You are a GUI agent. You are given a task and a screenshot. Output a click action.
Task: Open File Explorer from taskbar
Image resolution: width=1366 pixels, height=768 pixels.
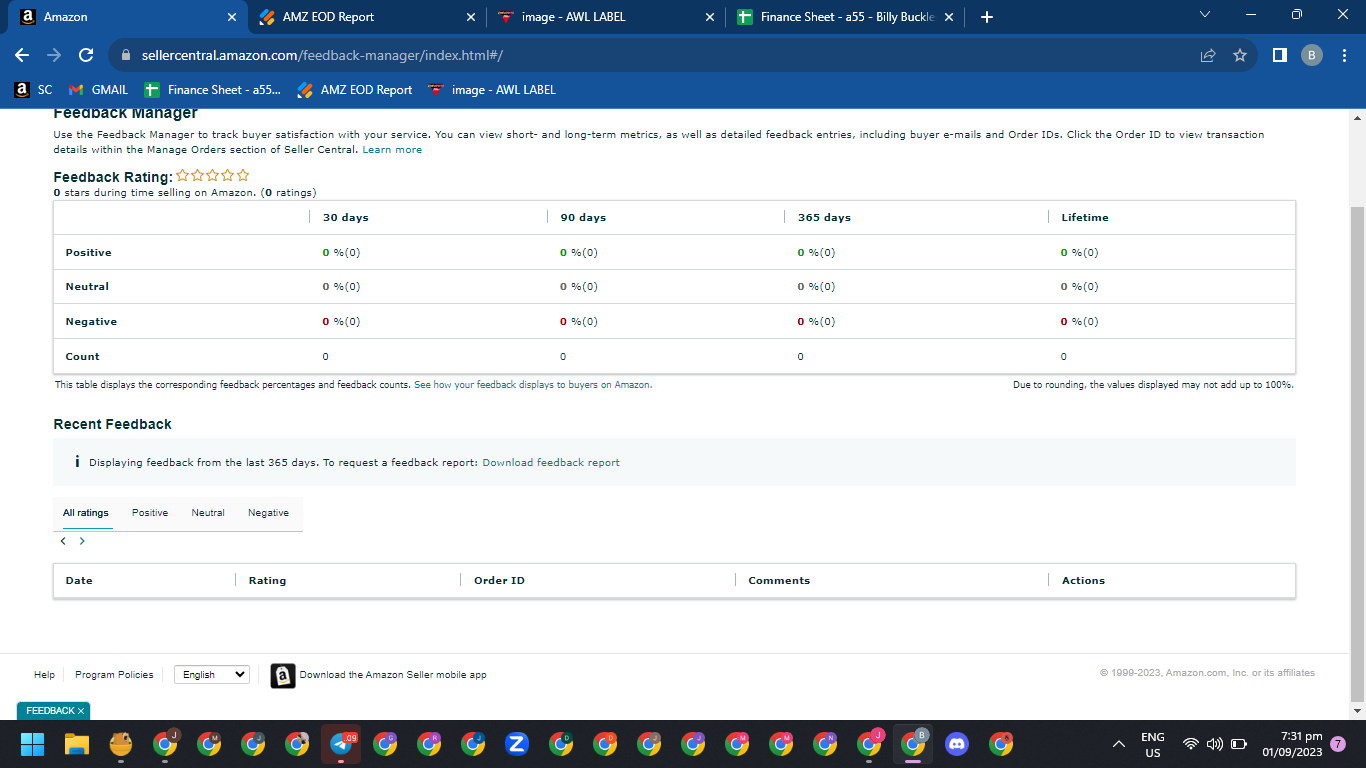pos(77,744)
